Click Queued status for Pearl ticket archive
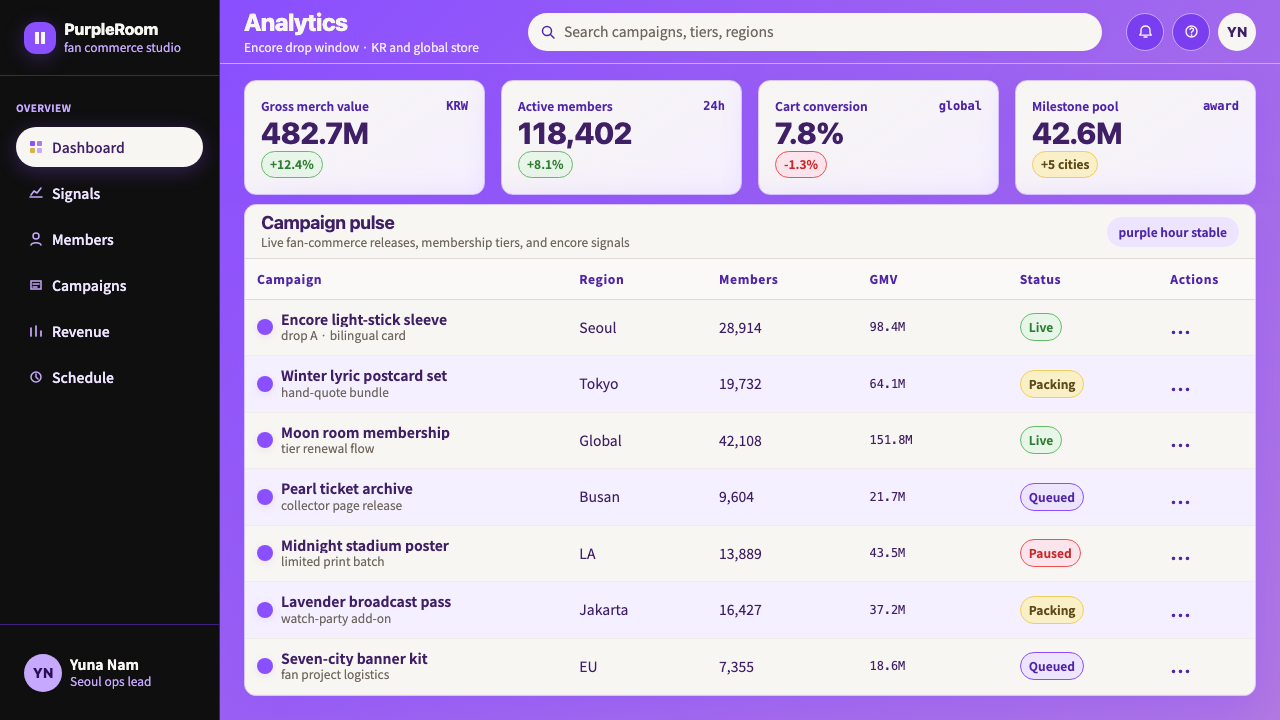 click(x=1052, y=497)
